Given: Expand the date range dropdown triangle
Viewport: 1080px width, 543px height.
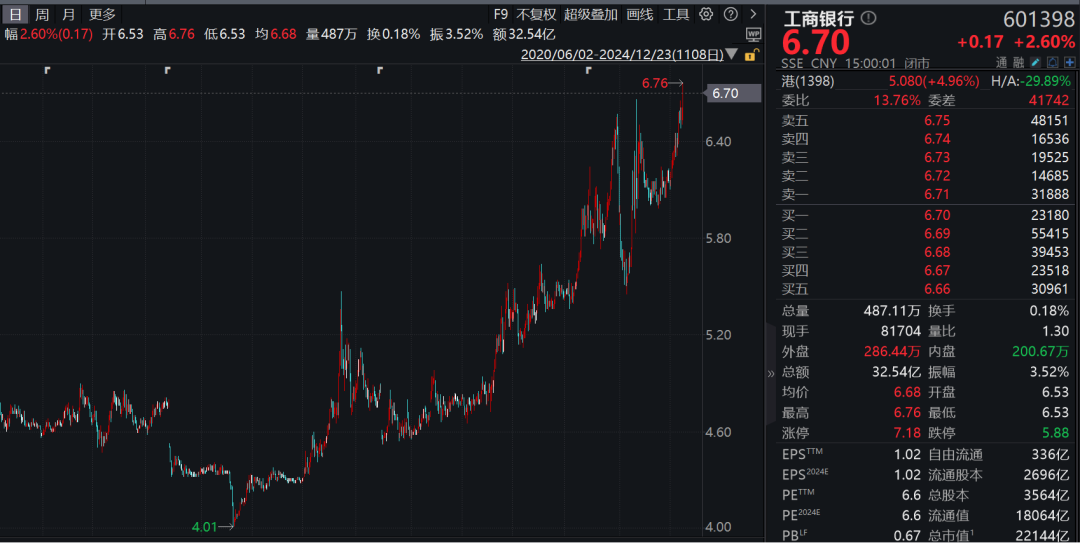Looking at the screenshot, I should 732,55.
